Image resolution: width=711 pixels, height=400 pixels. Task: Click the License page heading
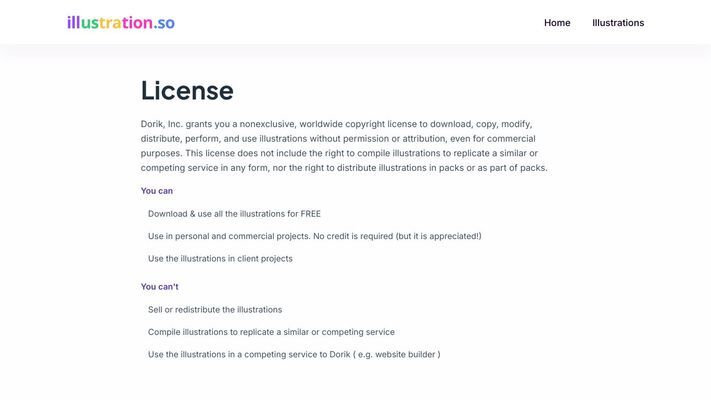tap(187, 91)
